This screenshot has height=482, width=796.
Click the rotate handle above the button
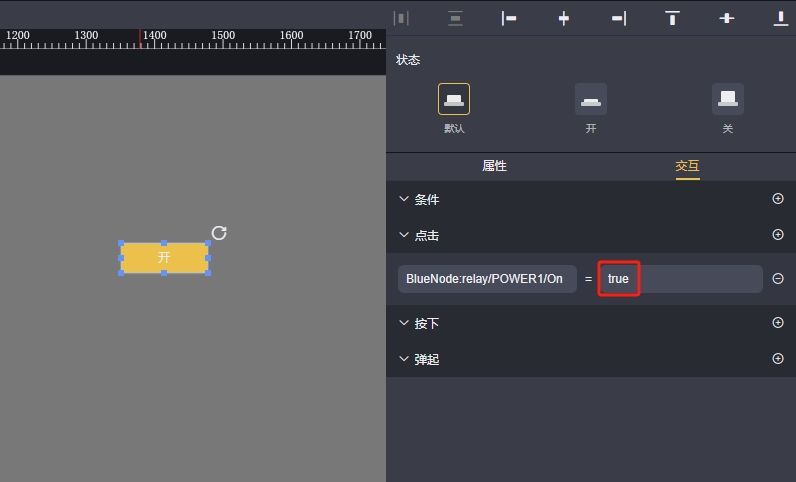[x=219, y=233]
